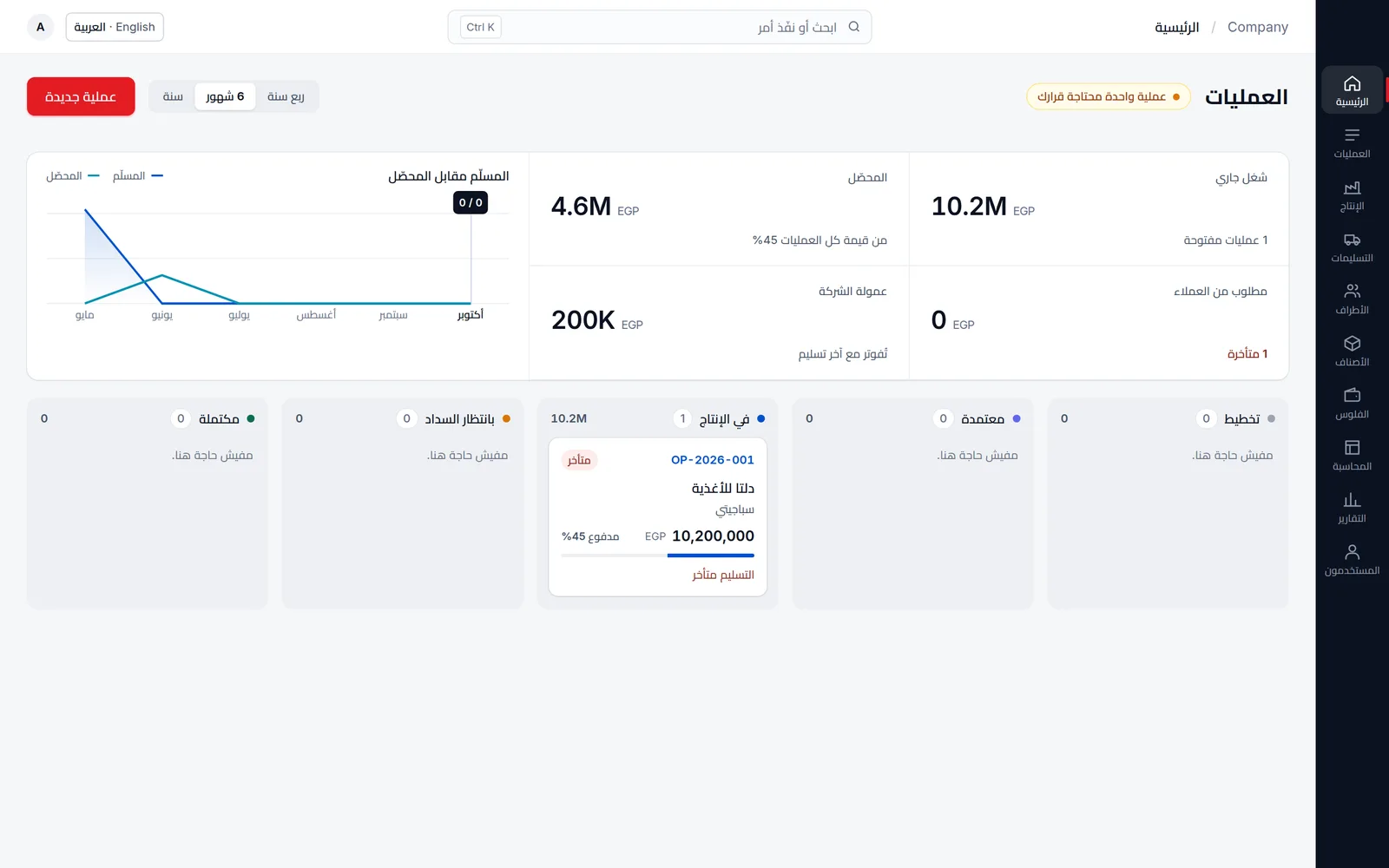Click the في الإنتاج column header
Image resolution: width=1389 pixels, height=868 pixels.
(x=658, y=418)
